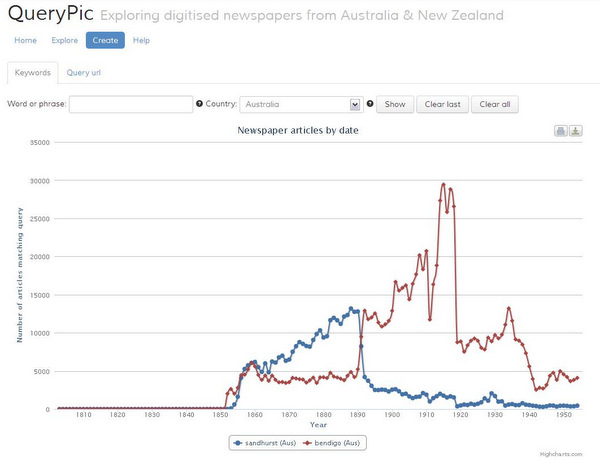Click the chart print icon
600x473 pixels.
tap(561, 131)
